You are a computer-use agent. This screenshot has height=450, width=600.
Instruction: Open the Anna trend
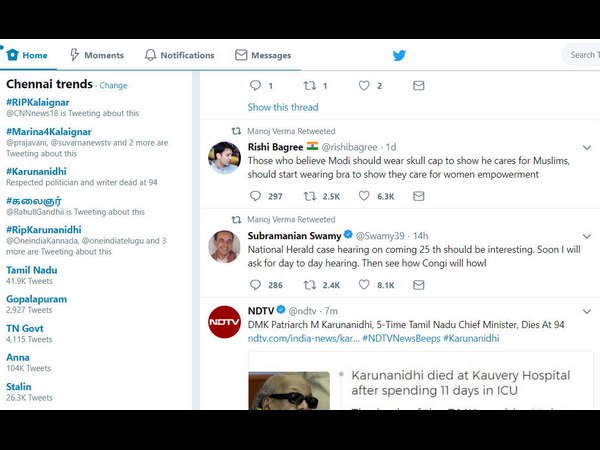coord(18,357)
